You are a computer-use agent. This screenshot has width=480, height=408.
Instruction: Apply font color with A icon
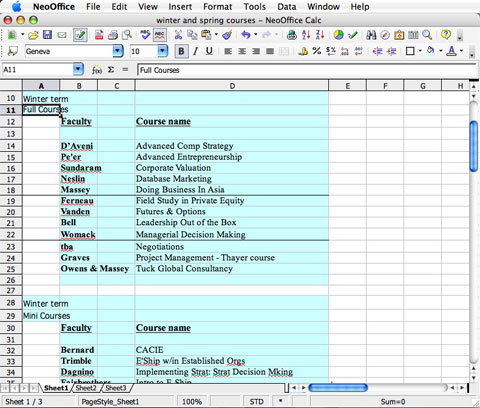coord(452,51)
